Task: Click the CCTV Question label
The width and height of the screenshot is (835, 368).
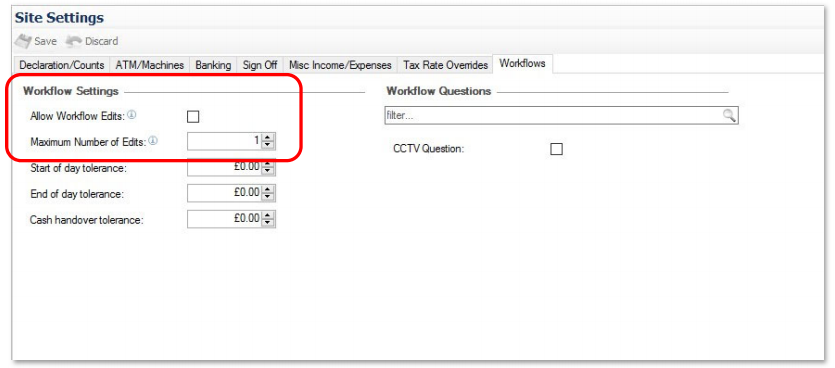Action: 429,149
